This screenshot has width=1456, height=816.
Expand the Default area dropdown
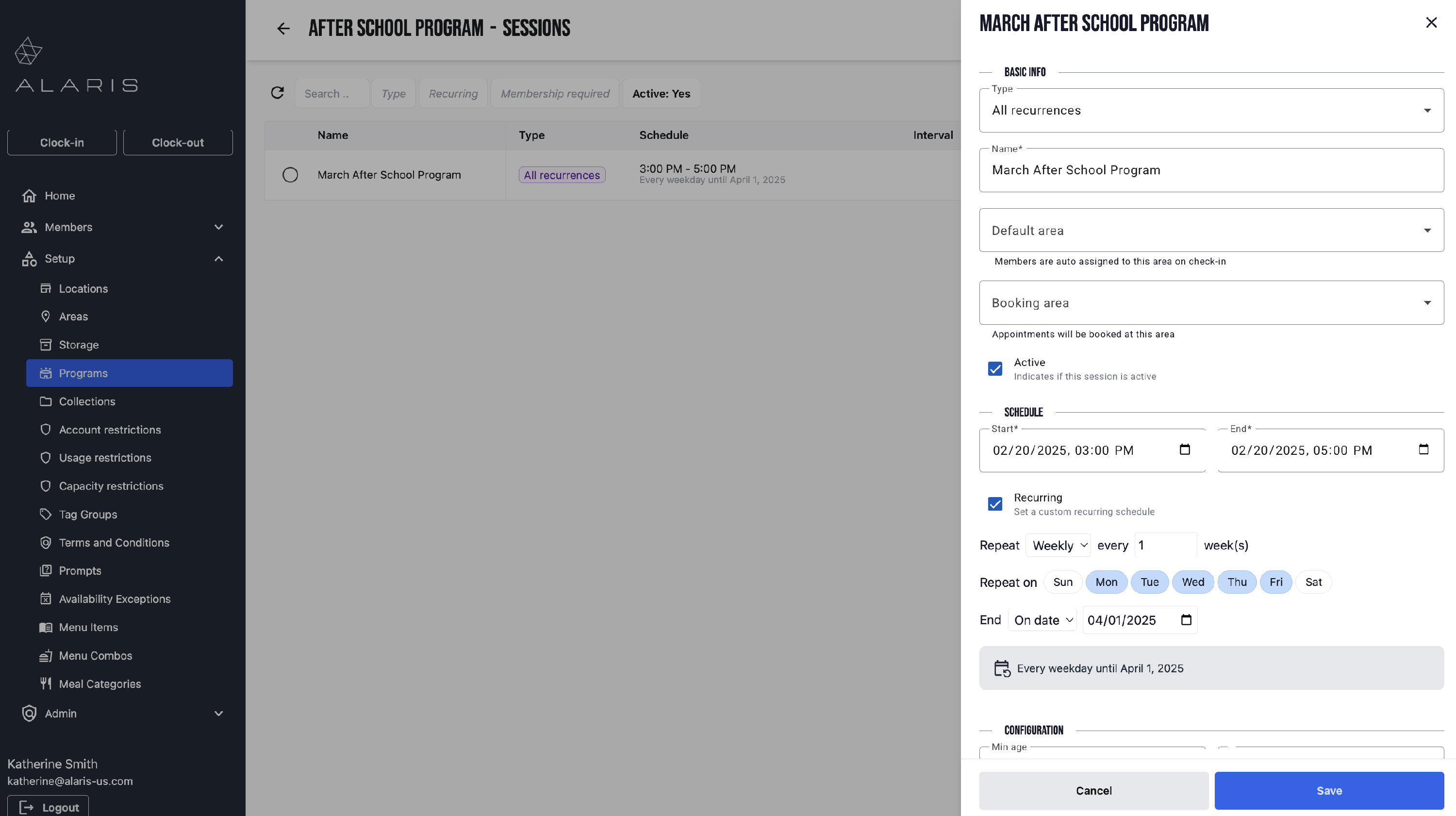[x=1211, y=230]
